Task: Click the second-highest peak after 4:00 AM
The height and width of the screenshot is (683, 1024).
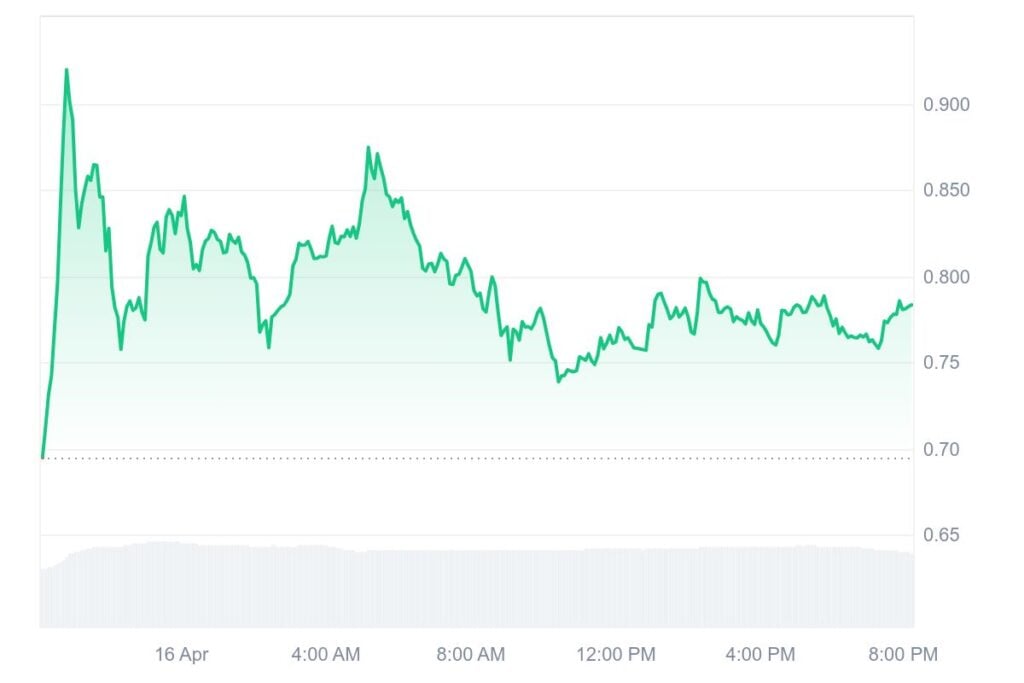Action: point(368,148)
